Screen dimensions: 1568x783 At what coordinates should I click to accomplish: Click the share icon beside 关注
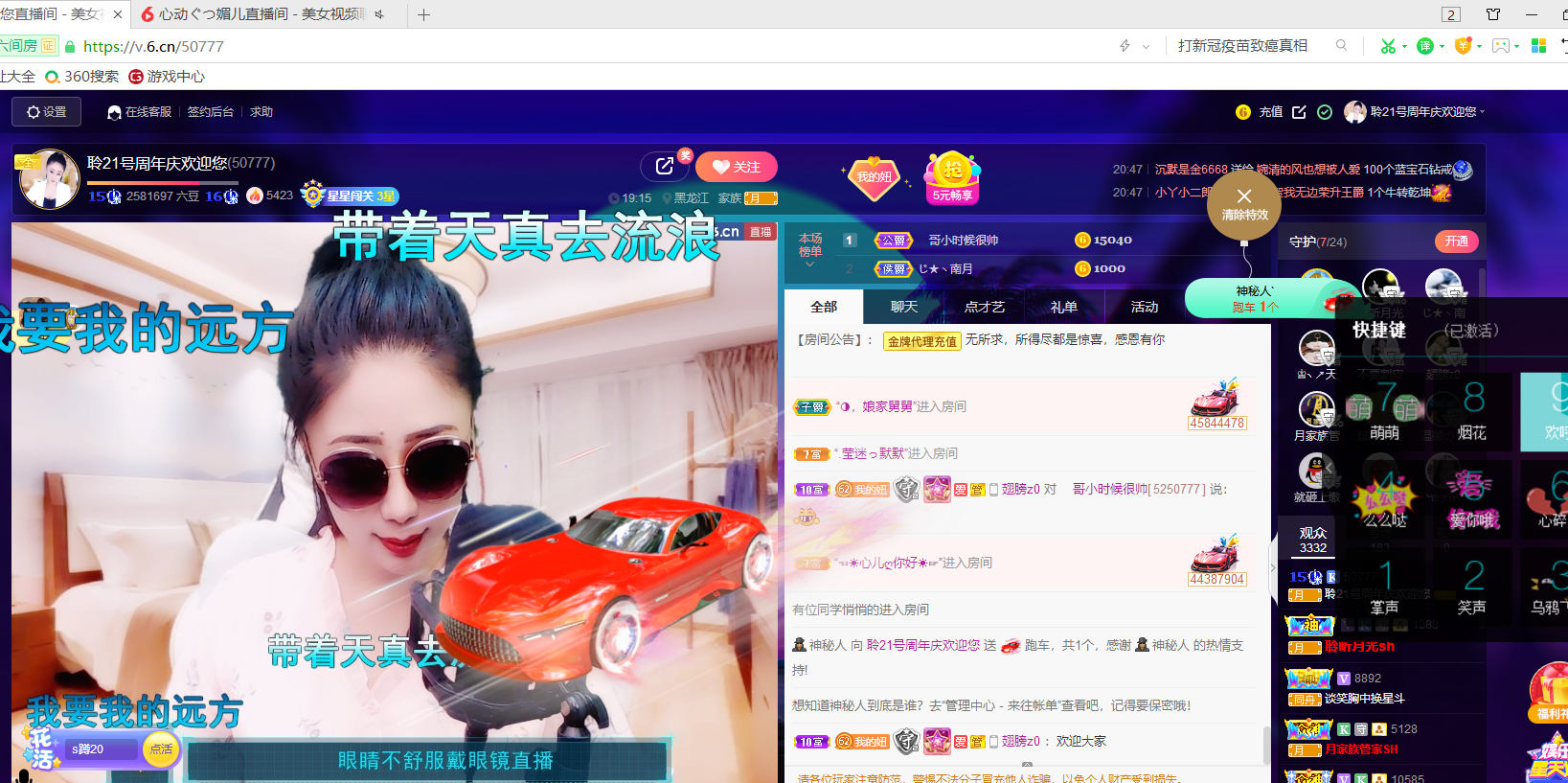665,167
